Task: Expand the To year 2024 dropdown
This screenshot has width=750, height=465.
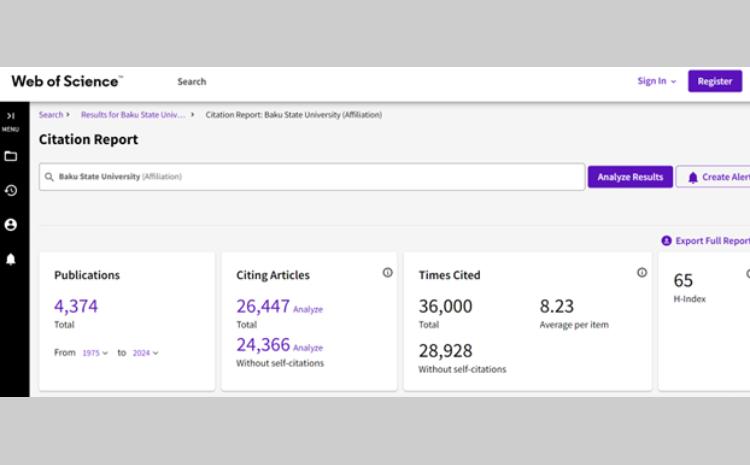Action: tap(145, 353)
